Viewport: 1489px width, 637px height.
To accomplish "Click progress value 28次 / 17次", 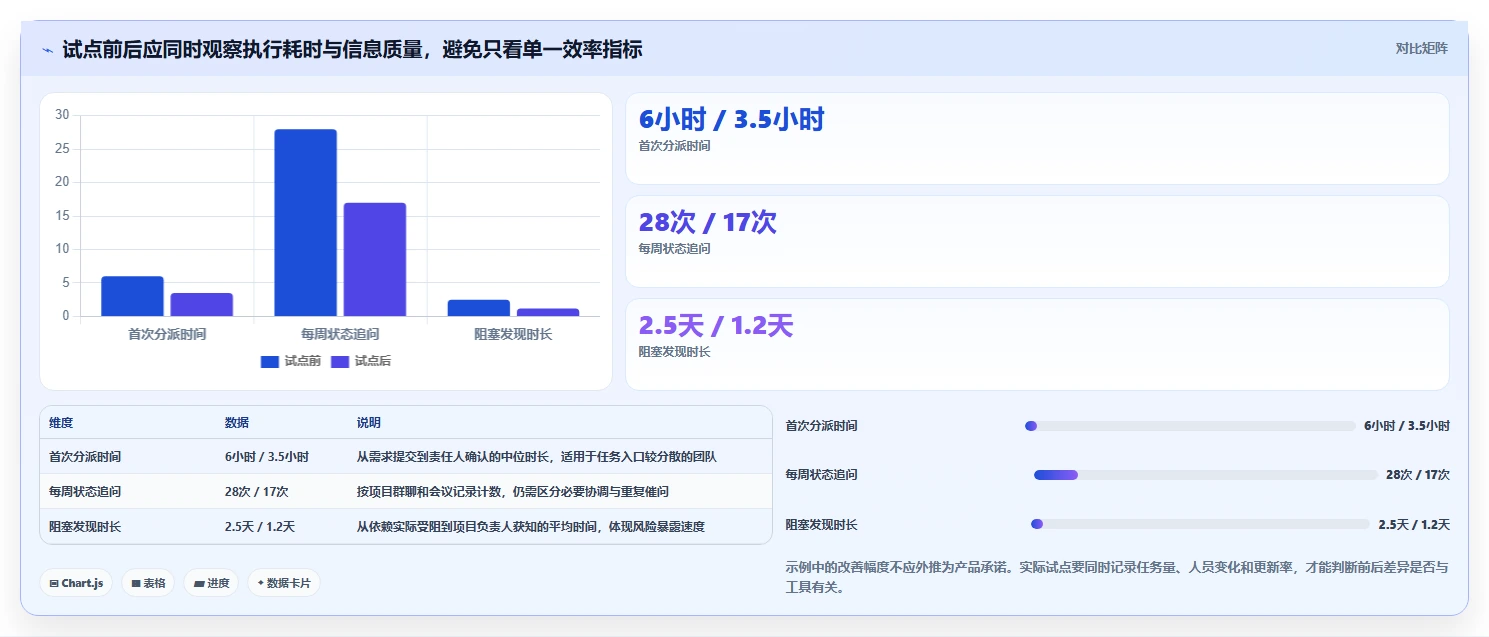I will pos(1418,475).
